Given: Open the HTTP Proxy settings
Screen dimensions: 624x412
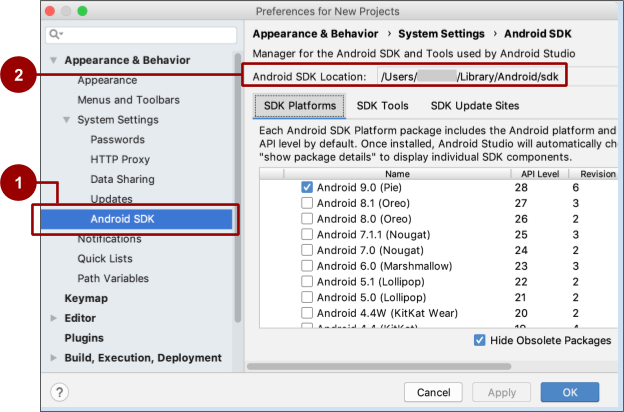Looking at the screenshot, I should point(120,159).
